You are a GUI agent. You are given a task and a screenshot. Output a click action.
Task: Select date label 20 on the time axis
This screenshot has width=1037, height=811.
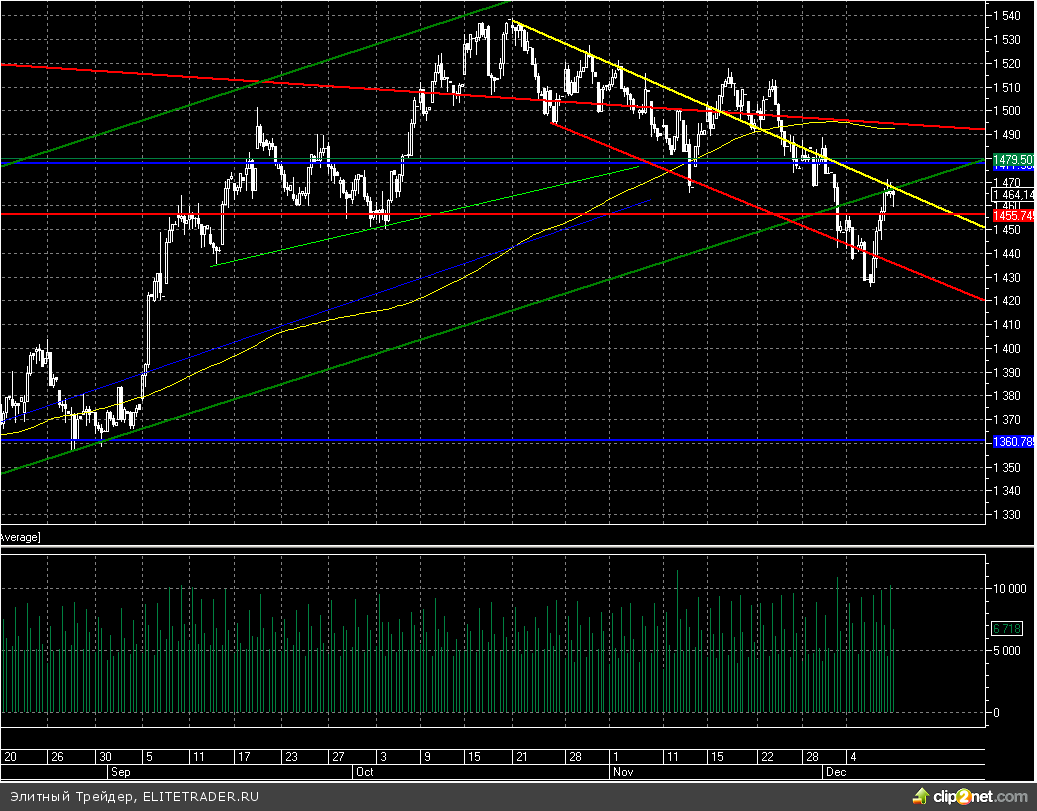11,757
